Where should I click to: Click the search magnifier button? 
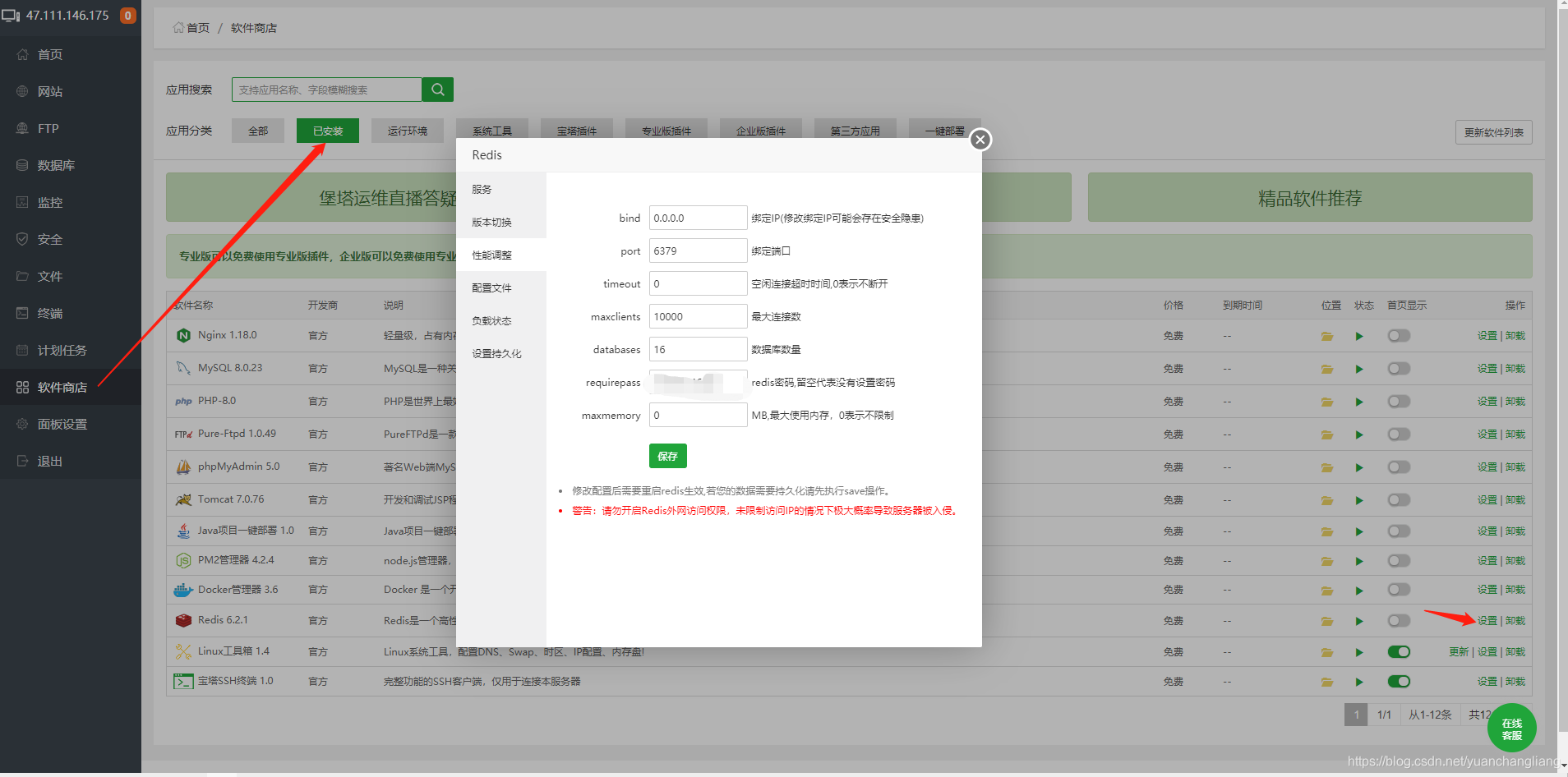click(437, 90)
